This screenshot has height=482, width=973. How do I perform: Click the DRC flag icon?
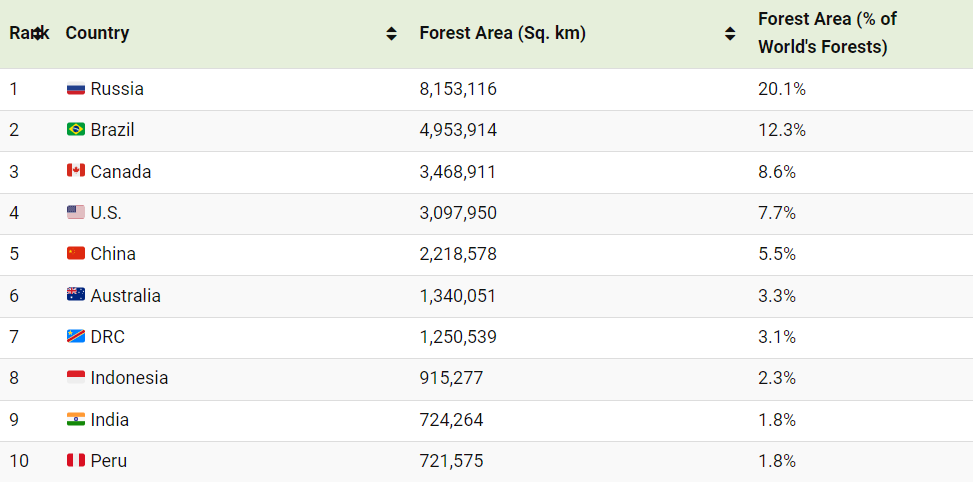[76, 337]
